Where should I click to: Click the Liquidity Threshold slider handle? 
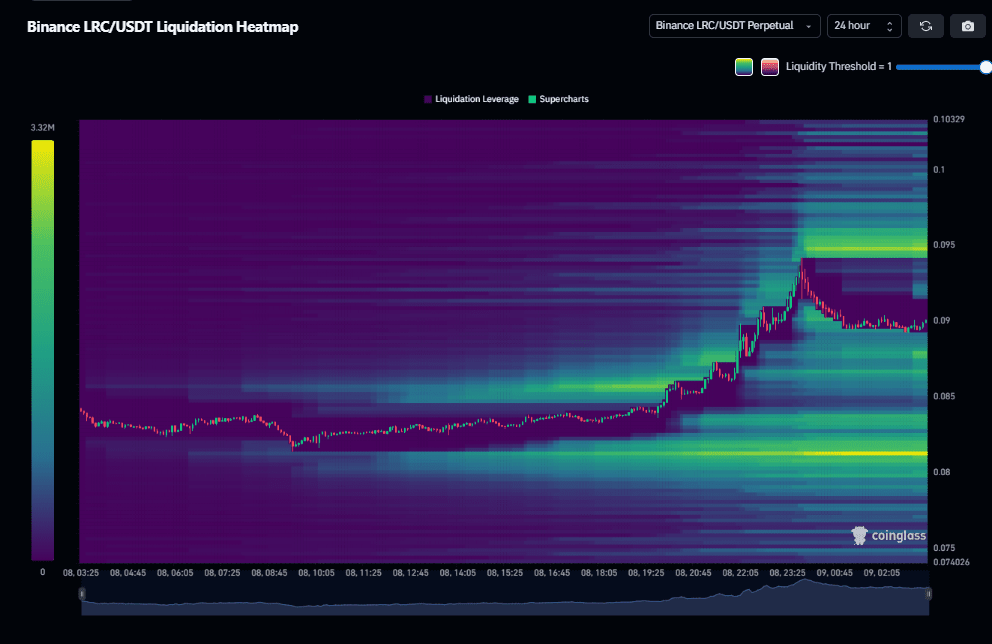click(985, 67)
